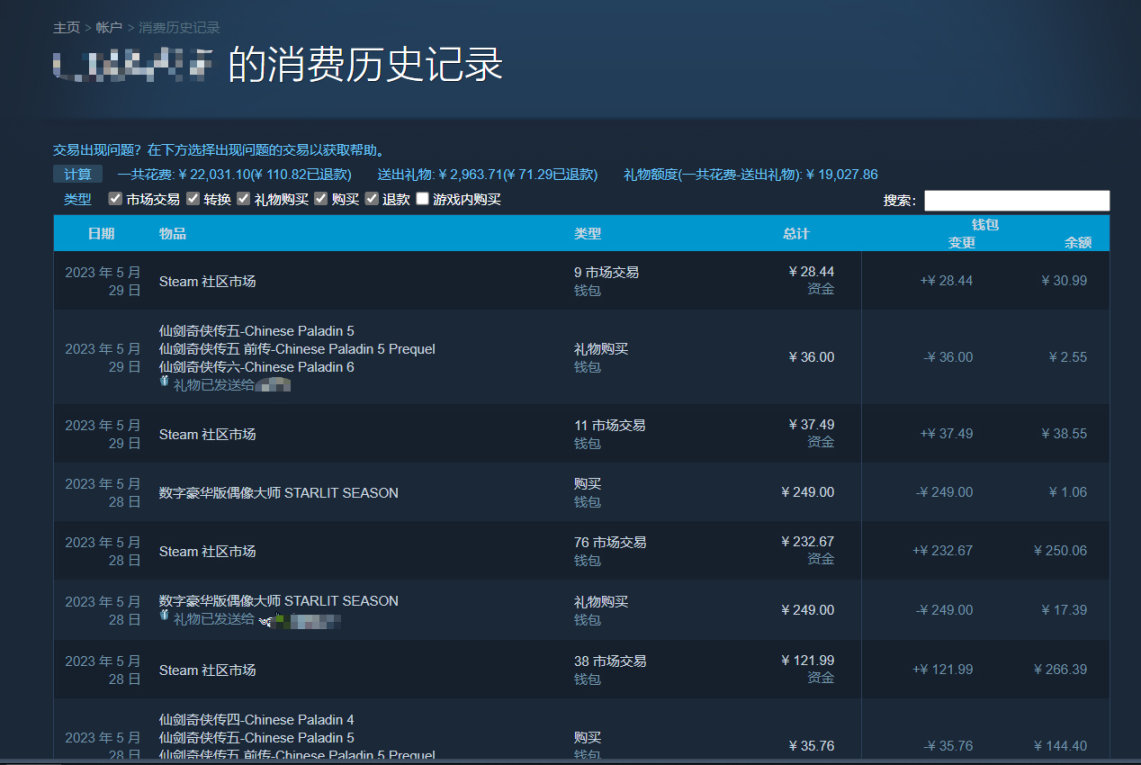Click the -¥ 249.00 change beside ¥ 1.06
1141x765 pixels.
pyautogui.click(x=944, y=493)
